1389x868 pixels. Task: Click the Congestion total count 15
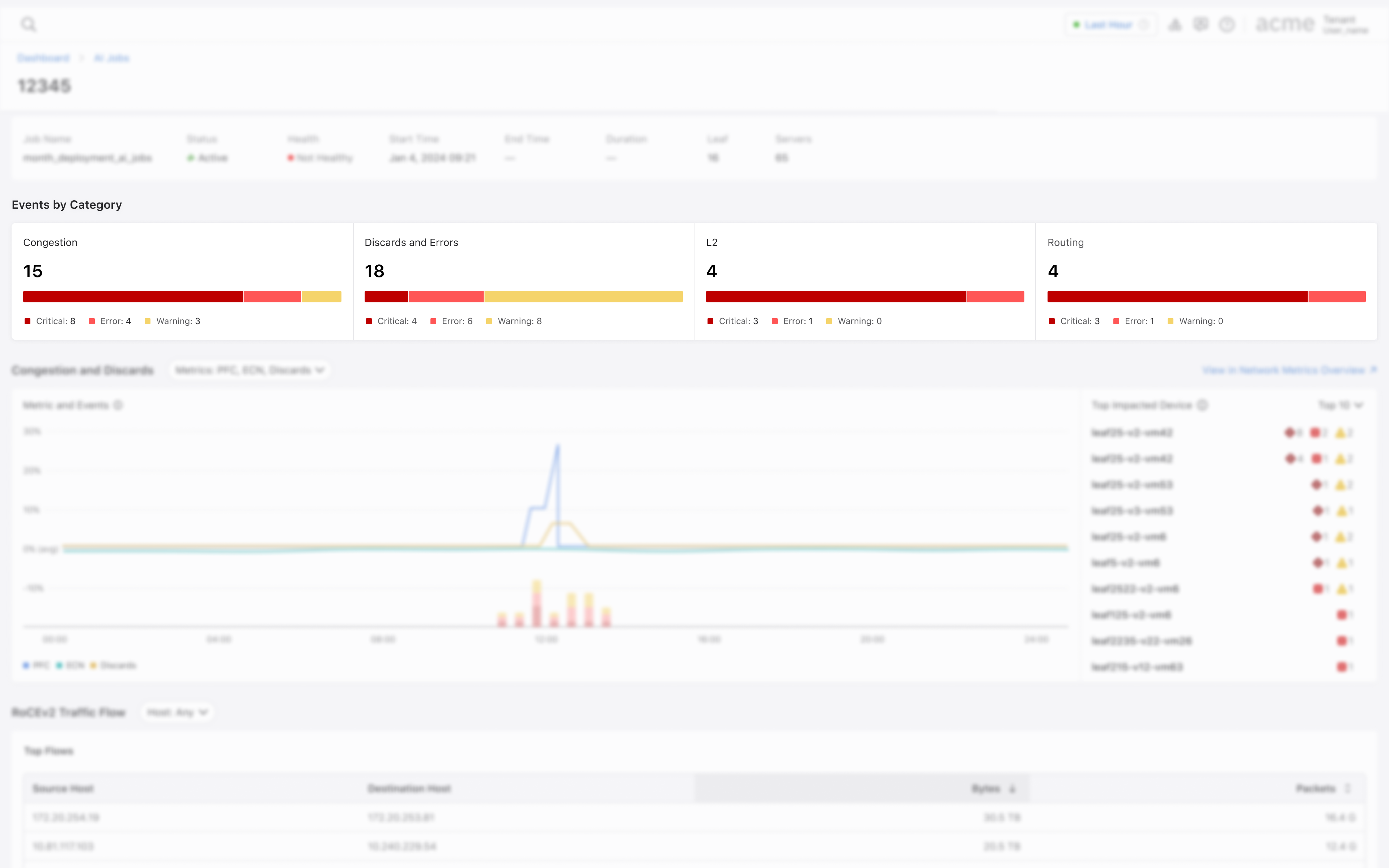point(33,271)
